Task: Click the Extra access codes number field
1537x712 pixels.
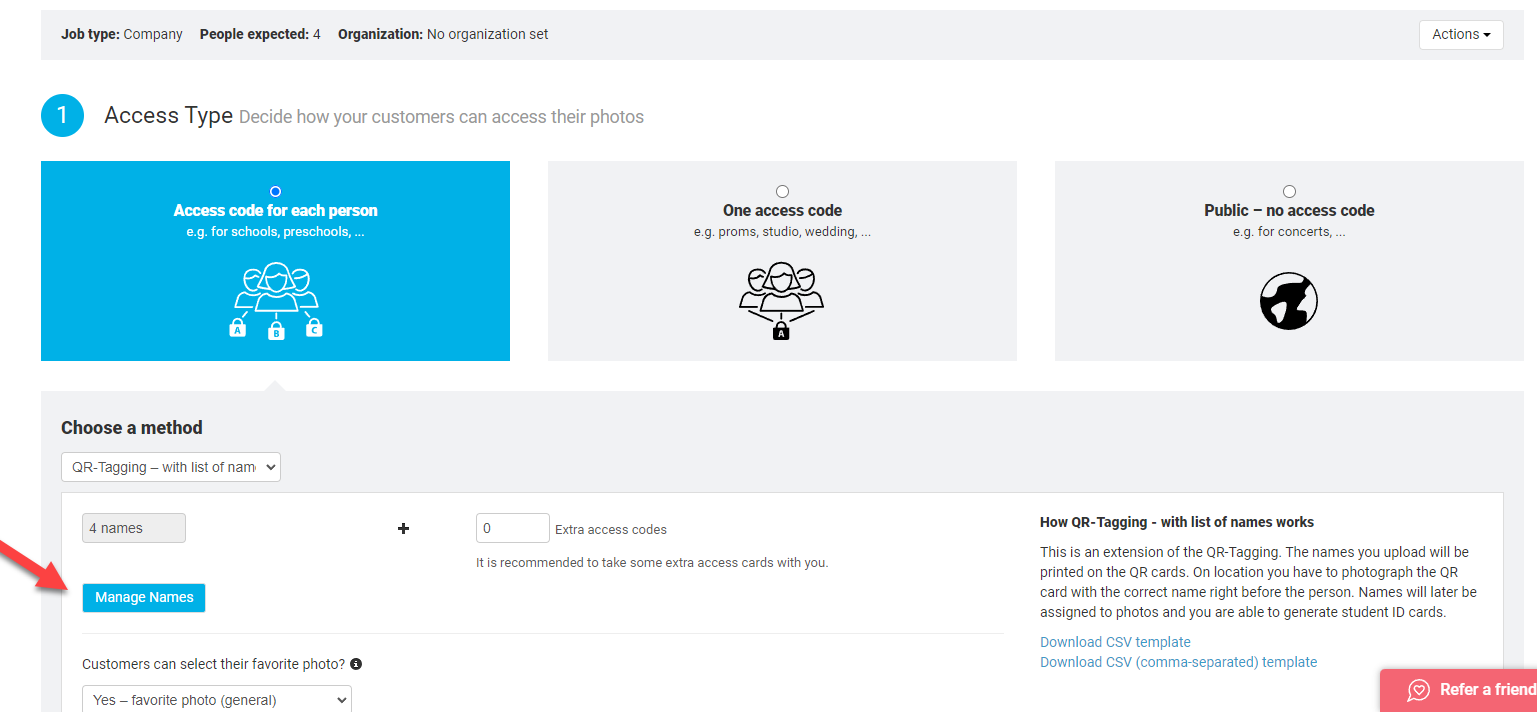Action: pos(513,528)
